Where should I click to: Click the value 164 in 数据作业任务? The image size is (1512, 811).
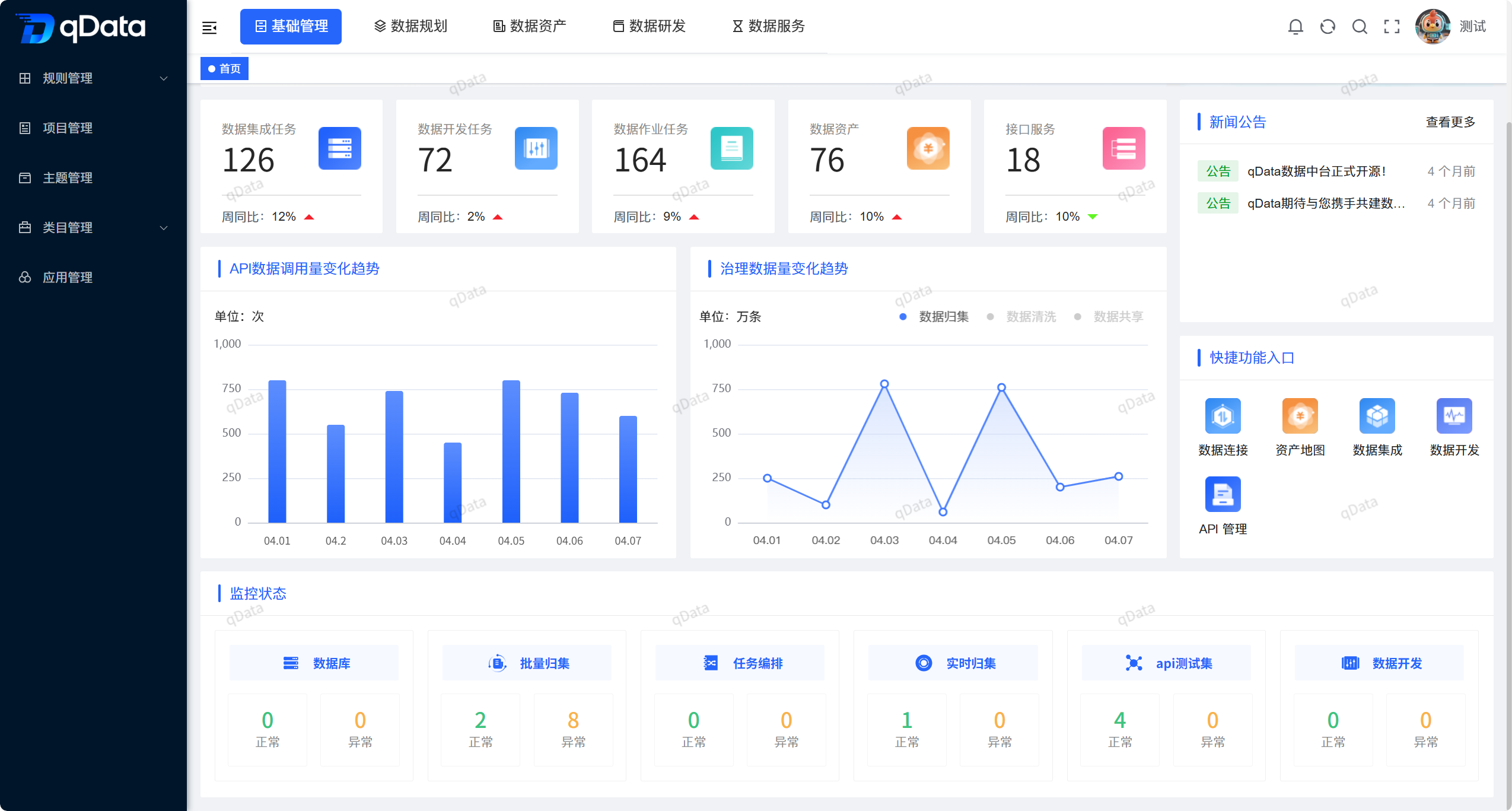(x=641, y=160)
